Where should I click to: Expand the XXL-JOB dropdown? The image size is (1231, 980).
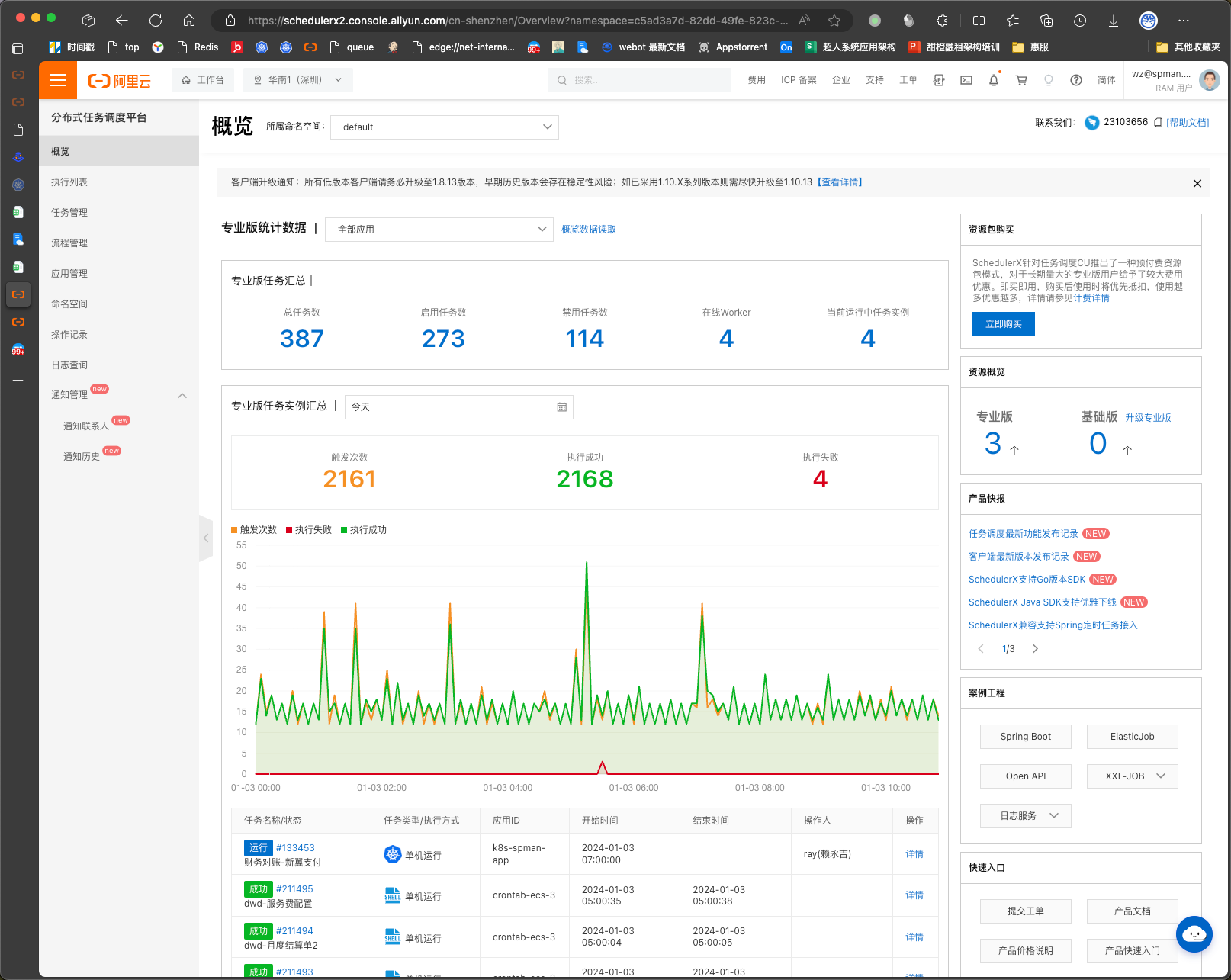pos(1133,776)
